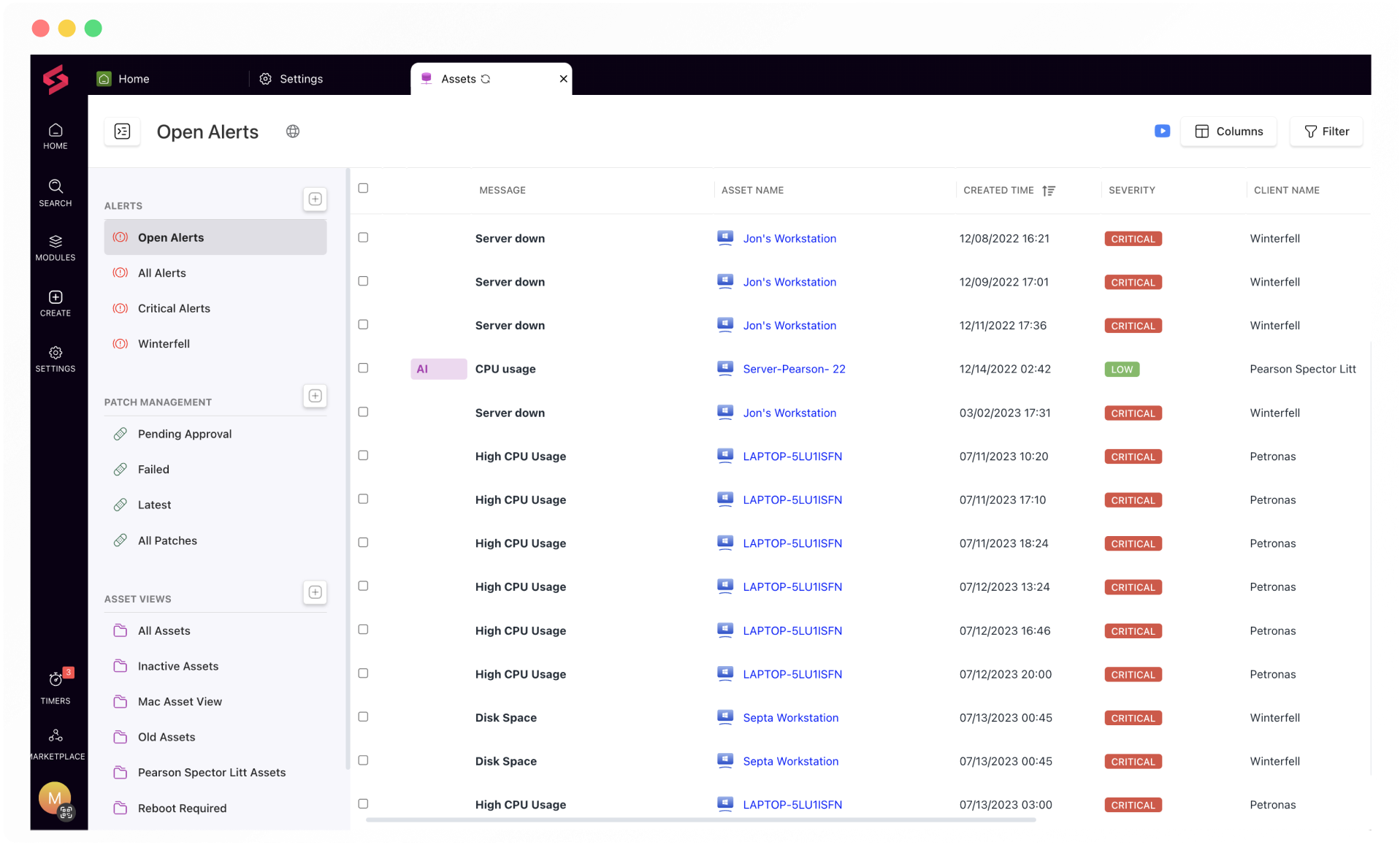Switch to the Settings tab

[291, 78]
